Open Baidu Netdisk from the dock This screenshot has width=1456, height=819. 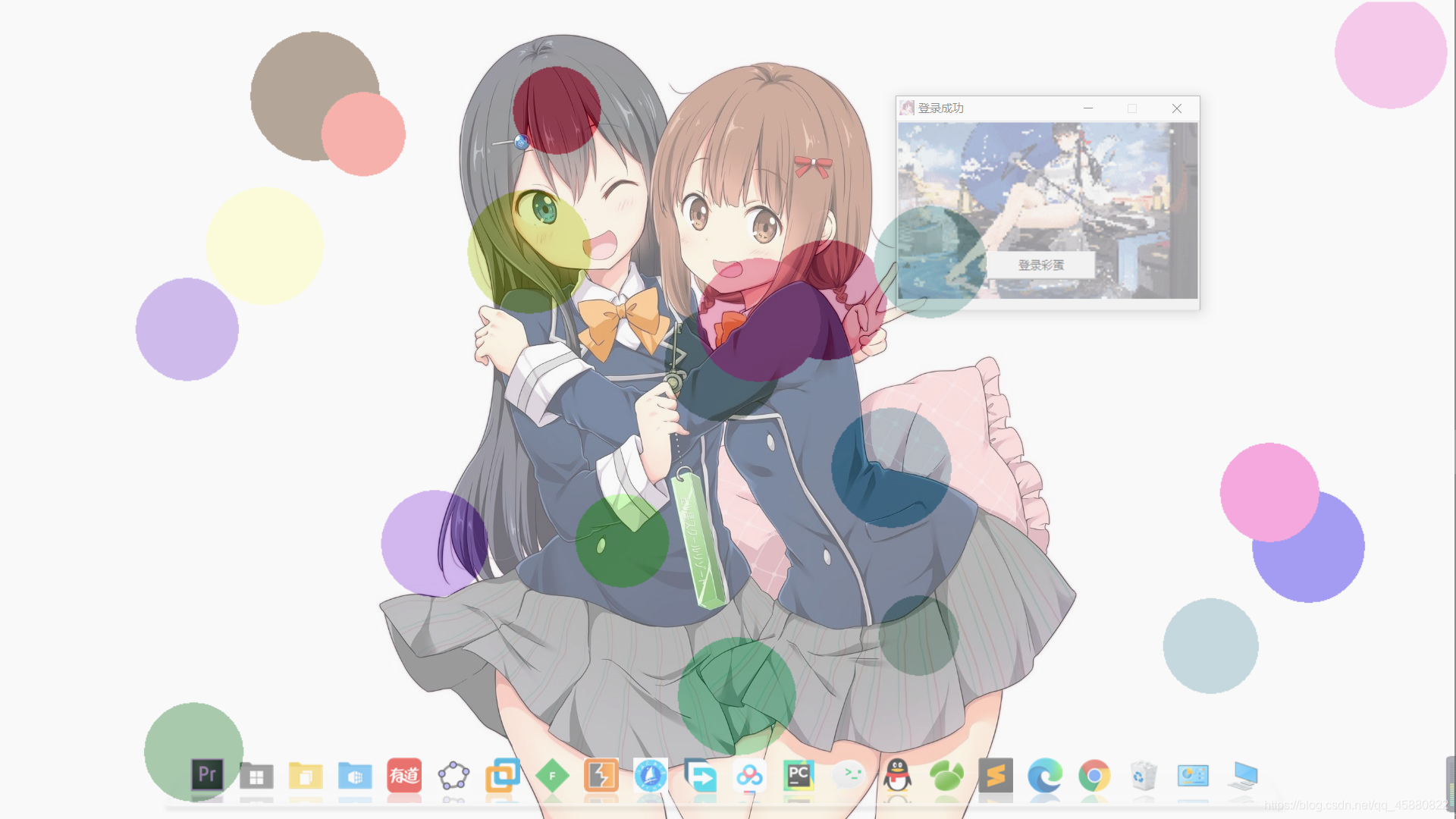coord(749,777)
